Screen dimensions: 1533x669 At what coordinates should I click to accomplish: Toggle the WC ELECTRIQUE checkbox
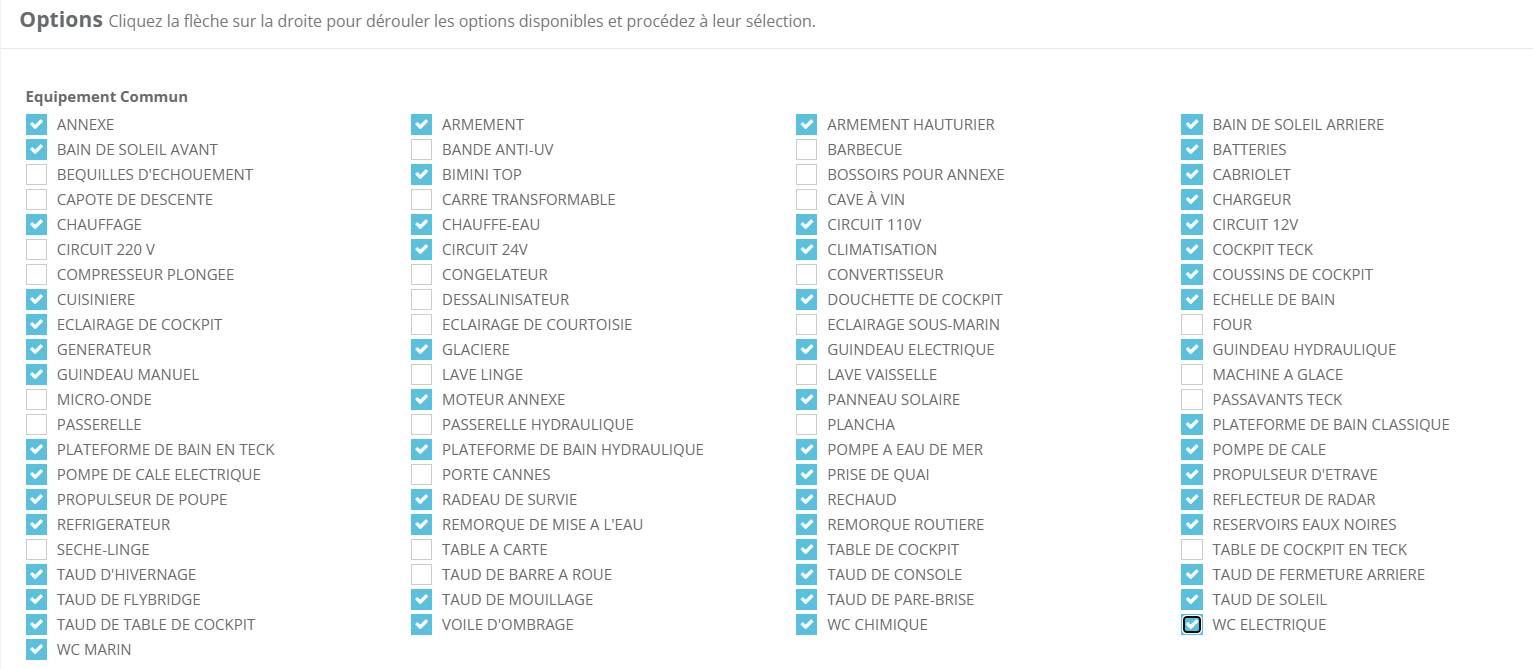1192,625
